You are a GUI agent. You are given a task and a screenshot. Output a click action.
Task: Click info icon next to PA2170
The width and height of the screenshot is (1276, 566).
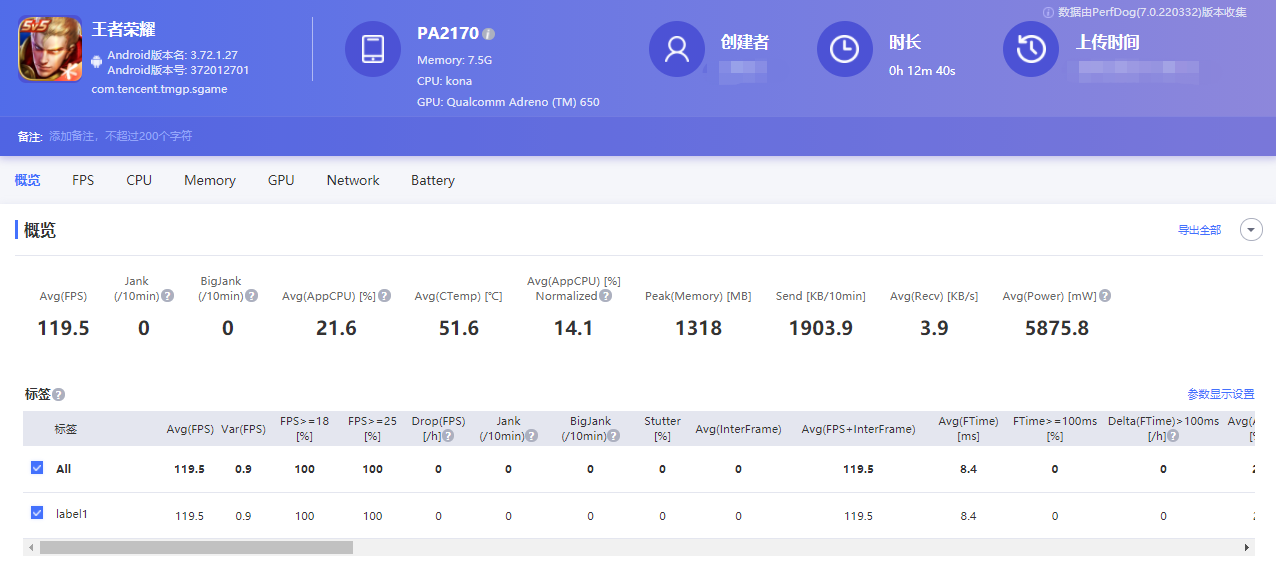489,34
